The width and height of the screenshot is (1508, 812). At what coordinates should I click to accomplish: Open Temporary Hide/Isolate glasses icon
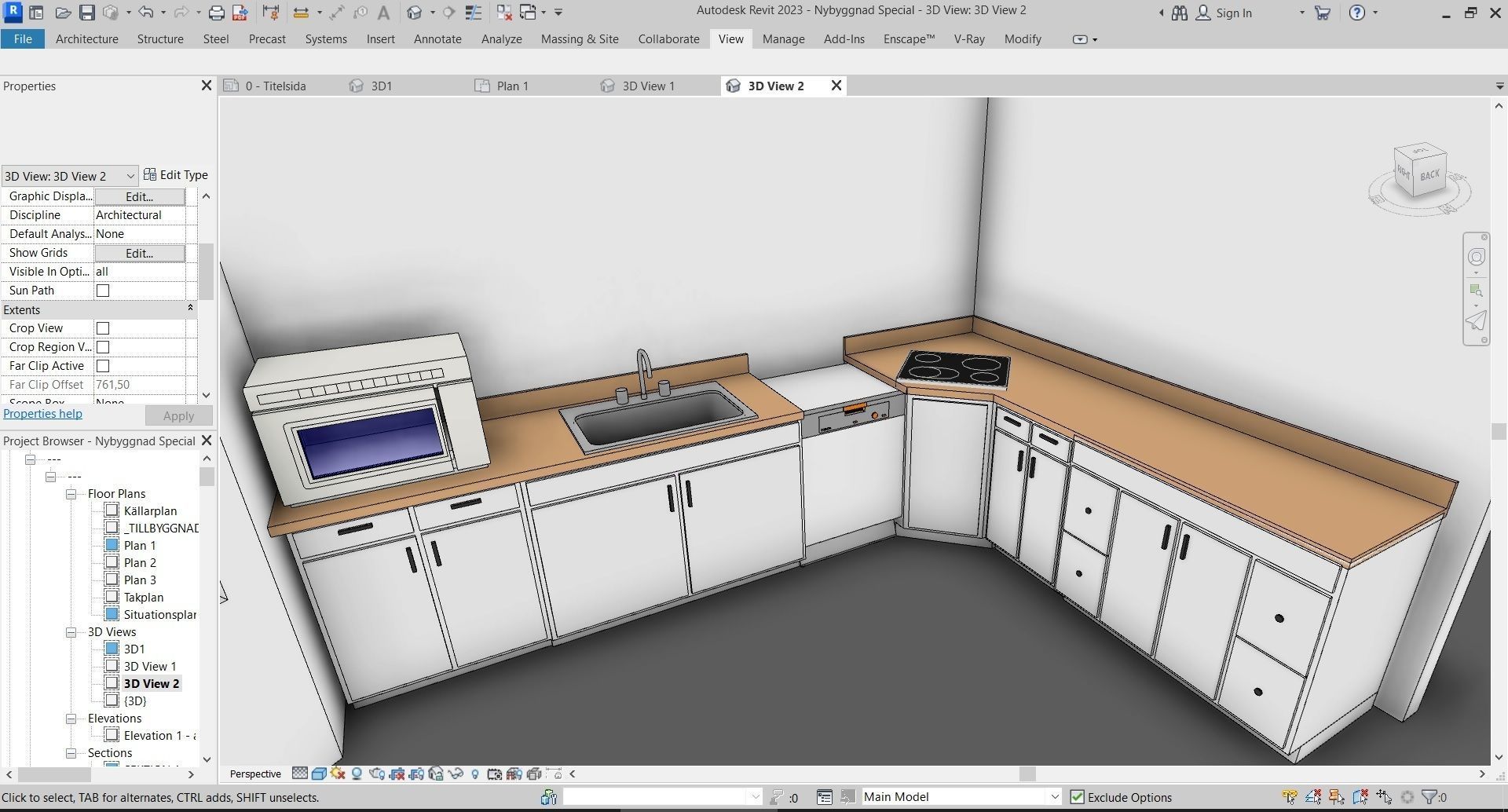(x=456, y=774)
